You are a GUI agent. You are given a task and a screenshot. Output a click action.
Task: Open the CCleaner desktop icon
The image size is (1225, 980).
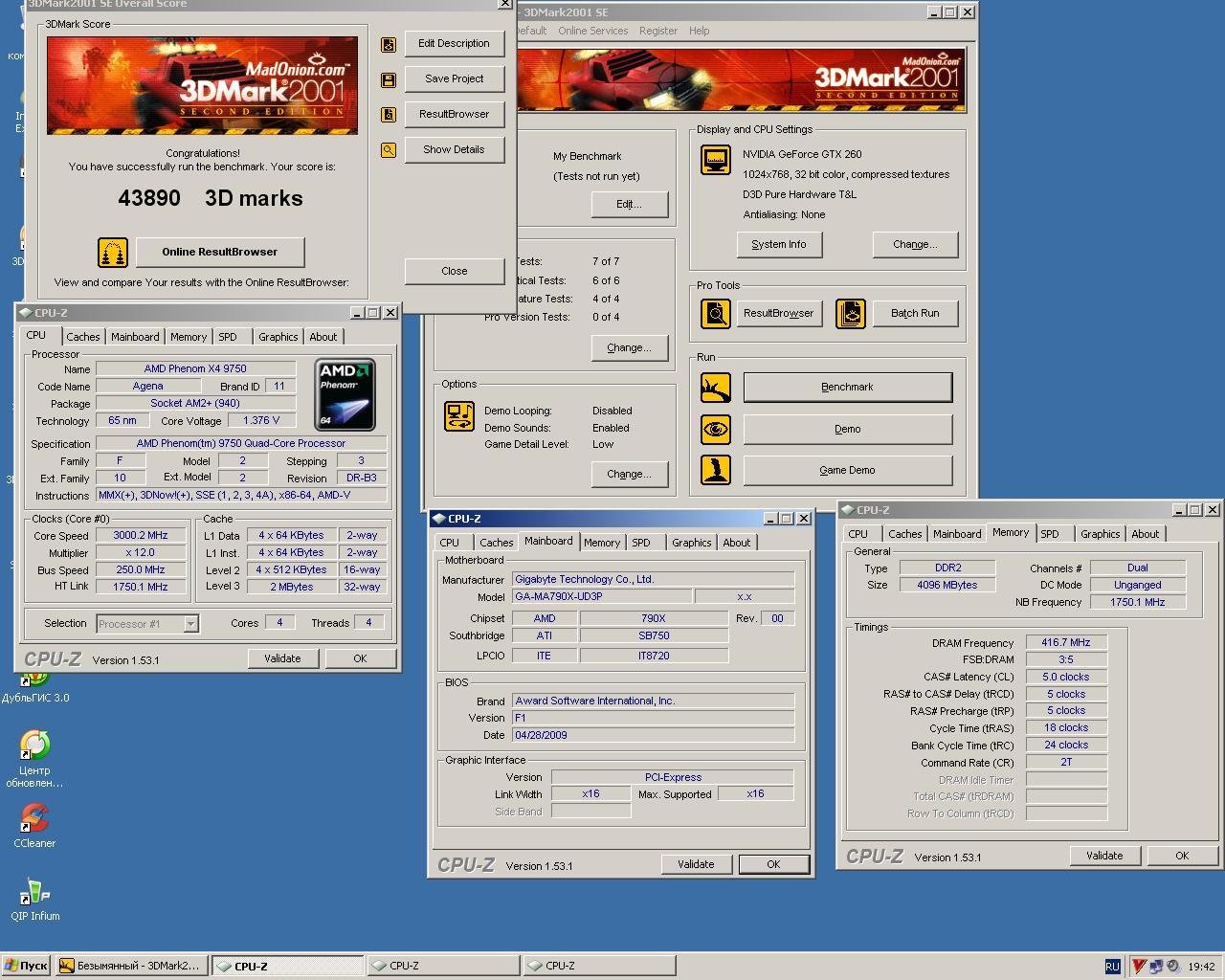click(x=34, y=825)
